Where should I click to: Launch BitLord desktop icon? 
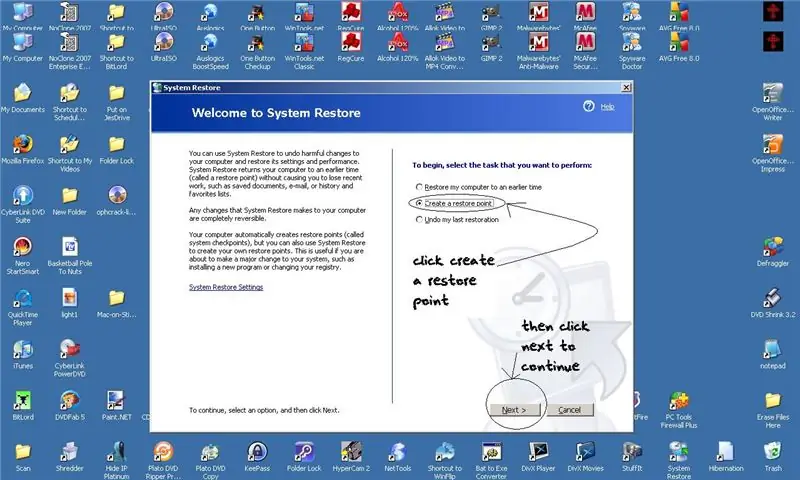[23, 401]
